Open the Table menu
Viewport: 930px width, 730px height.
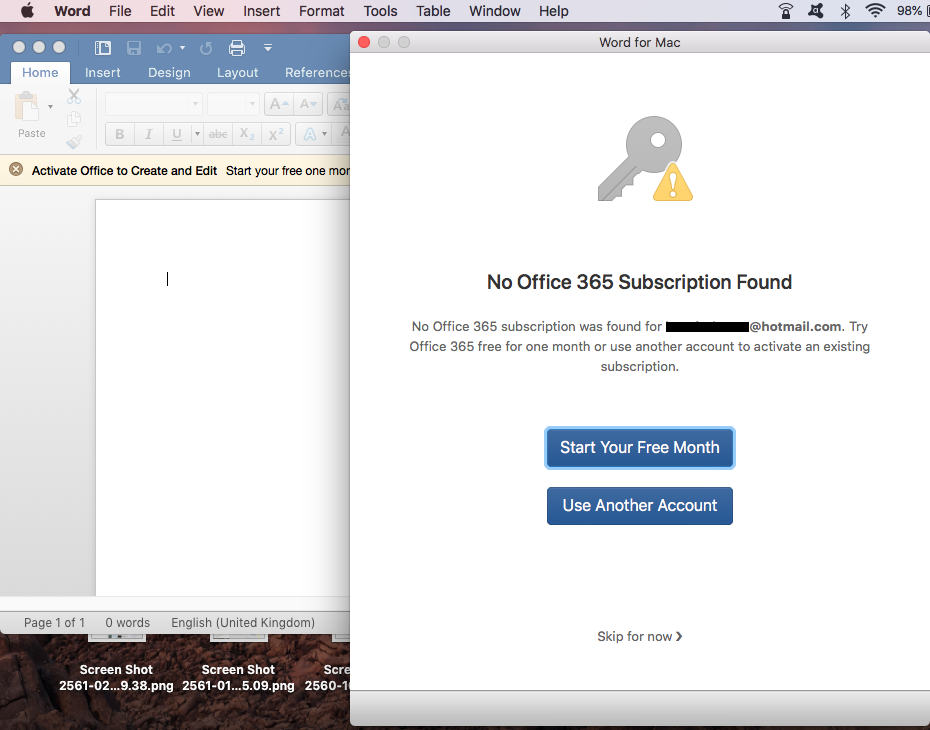(433, 11)
